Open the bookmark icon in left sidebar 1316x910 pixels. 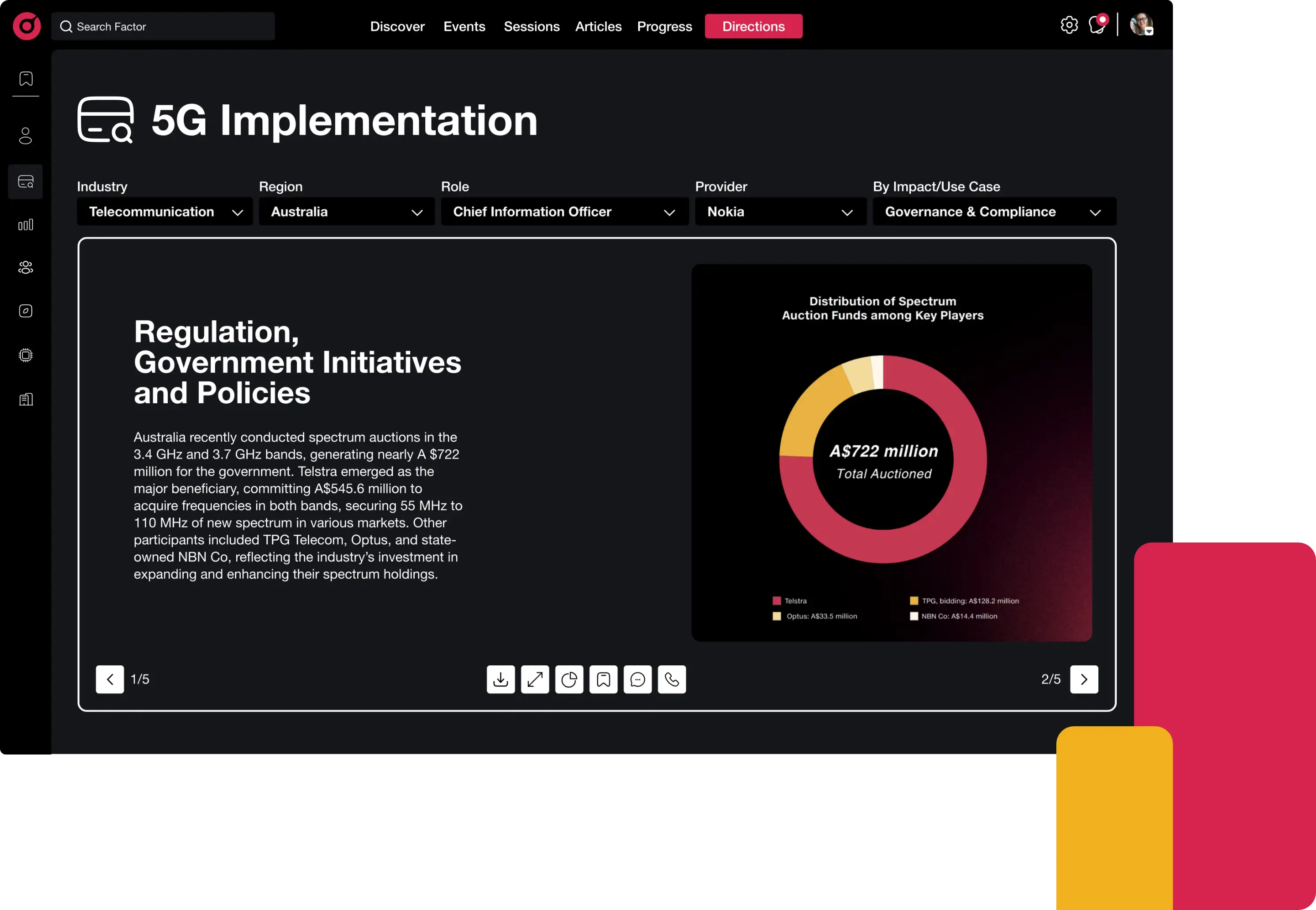(26, 79)
